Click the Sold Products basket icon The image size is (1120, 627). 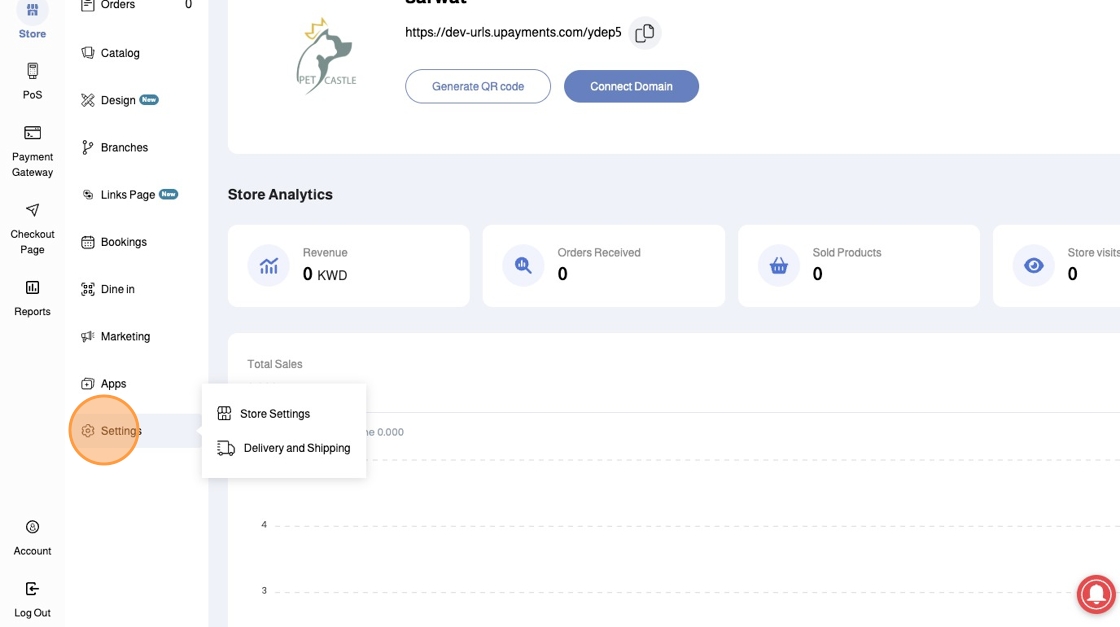pyautogui.click(x=779, y=266)
